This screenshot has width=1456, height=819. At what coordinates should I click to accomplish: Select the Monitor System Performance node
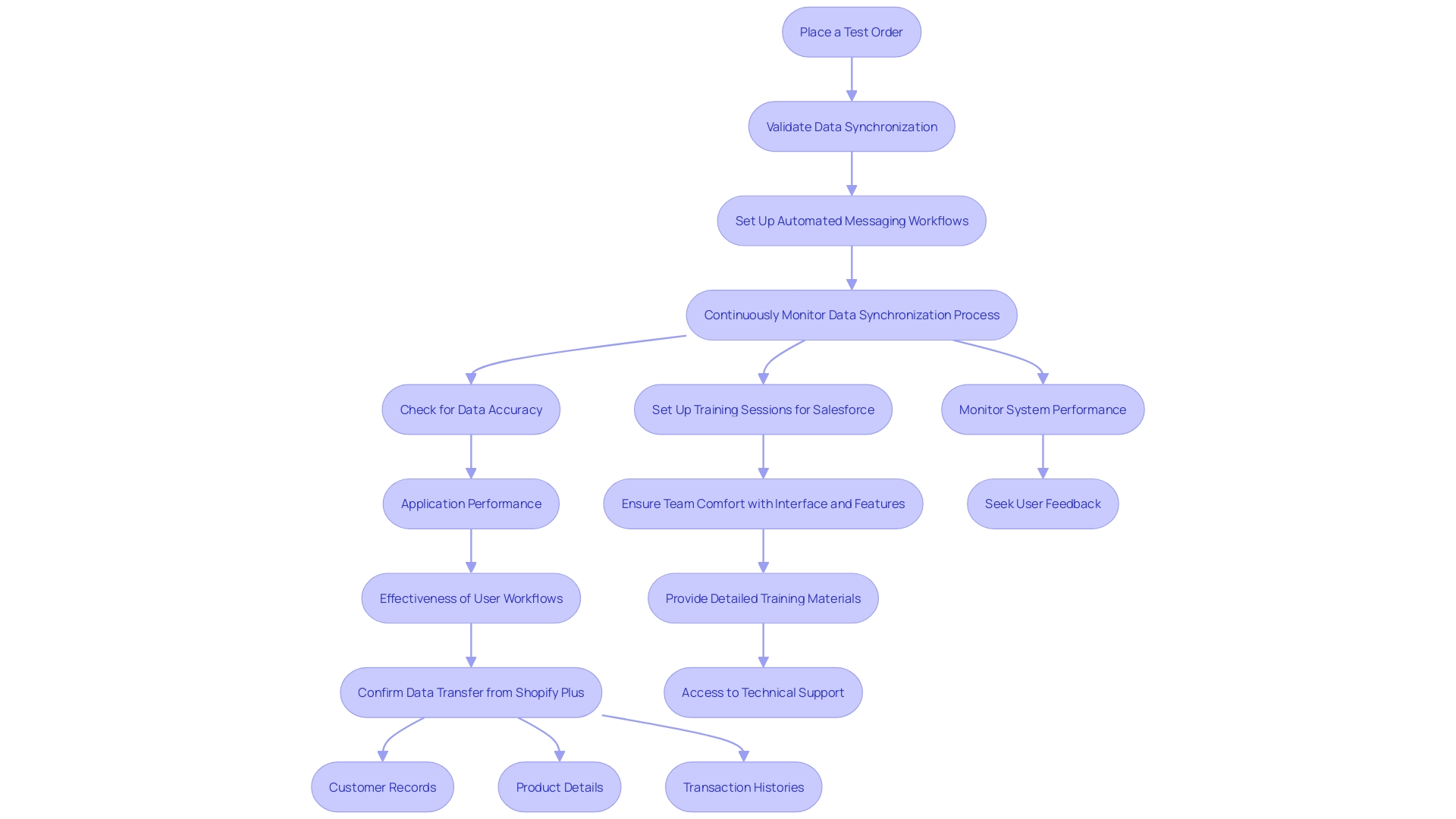[1042, 409]
